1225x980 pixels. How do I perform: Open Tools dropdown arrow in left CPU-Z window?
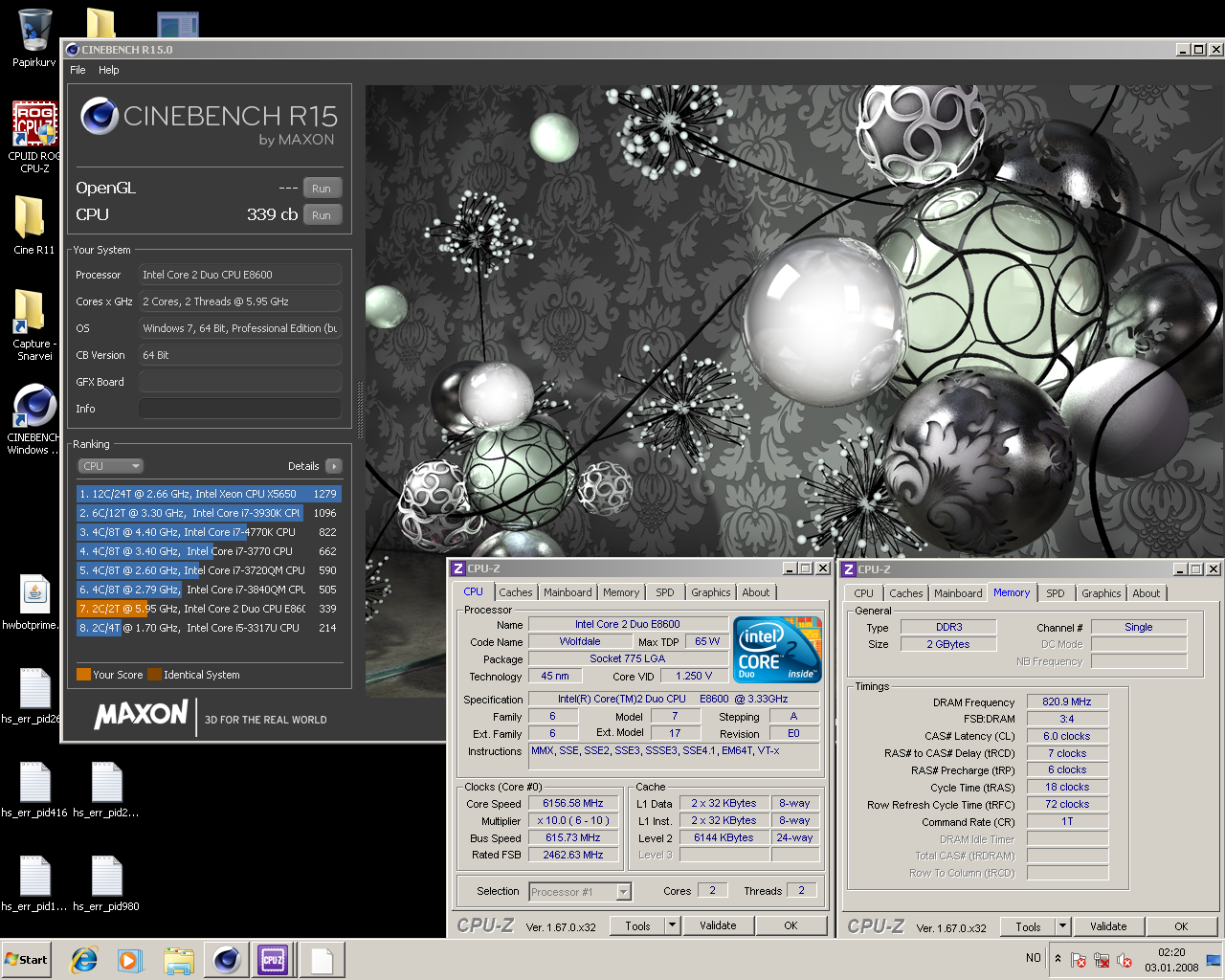[672, 925]
